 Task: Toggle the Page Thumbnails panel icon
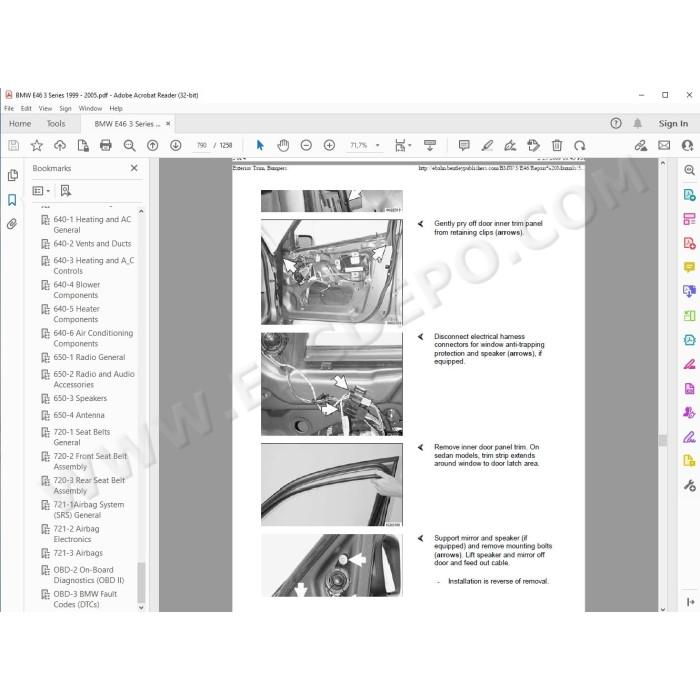[x=12, y=175]
